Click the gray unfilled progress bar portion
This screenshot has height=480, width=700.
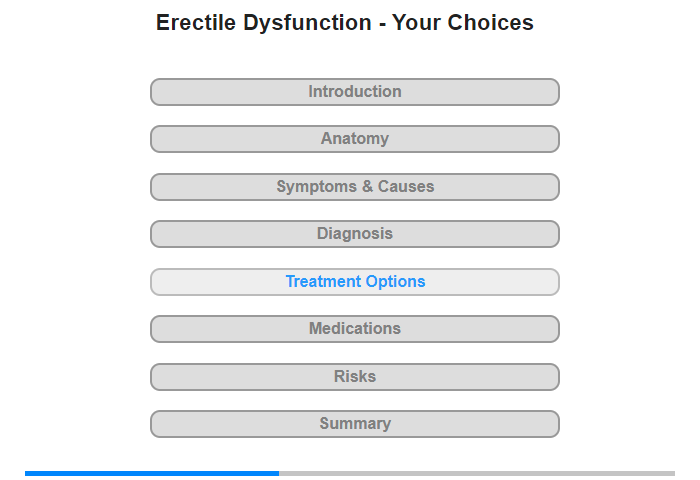(x=477, y=473)
